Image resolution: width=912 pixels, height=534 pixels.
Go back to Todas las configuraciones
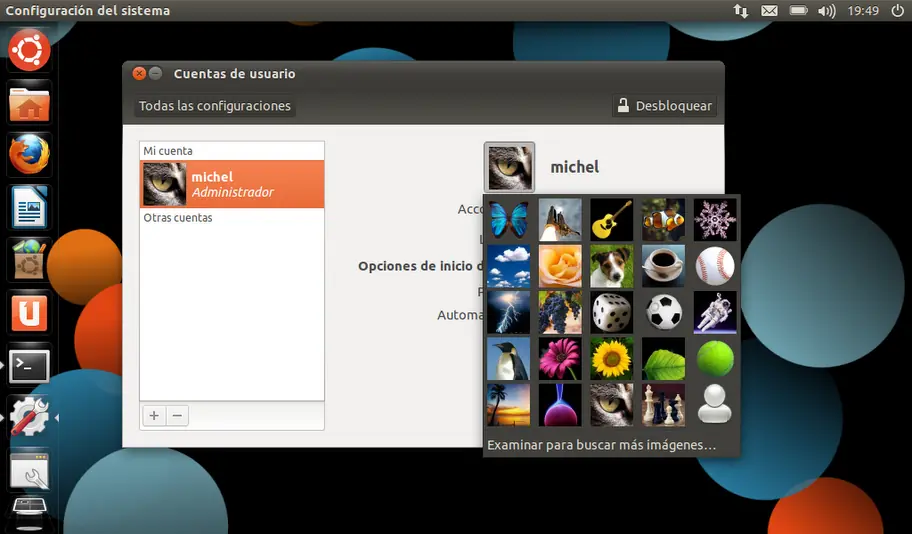click(x=215, y=106)
